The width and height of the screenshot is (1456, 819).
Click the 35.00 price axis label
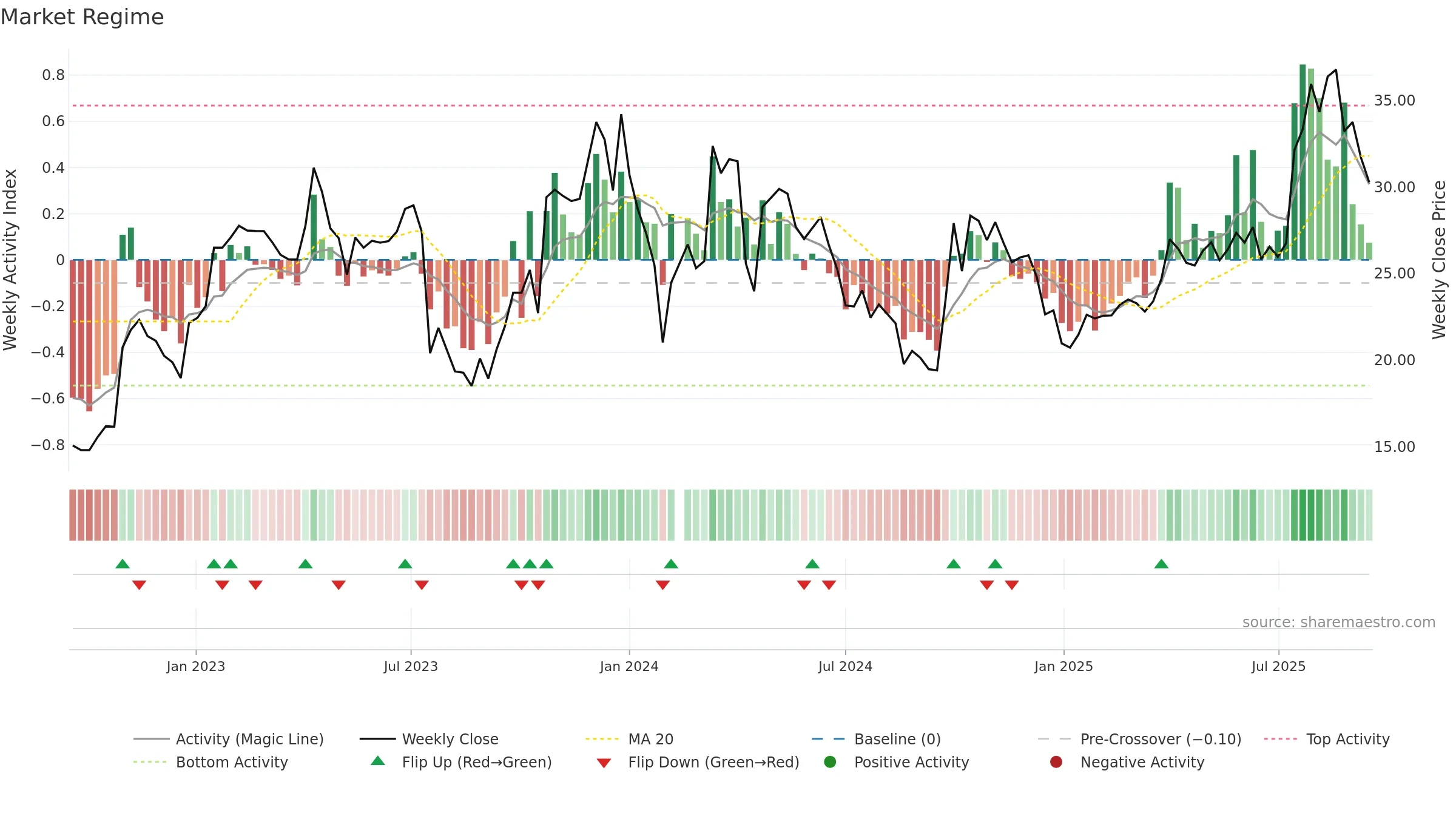(x=1395, y=100)
